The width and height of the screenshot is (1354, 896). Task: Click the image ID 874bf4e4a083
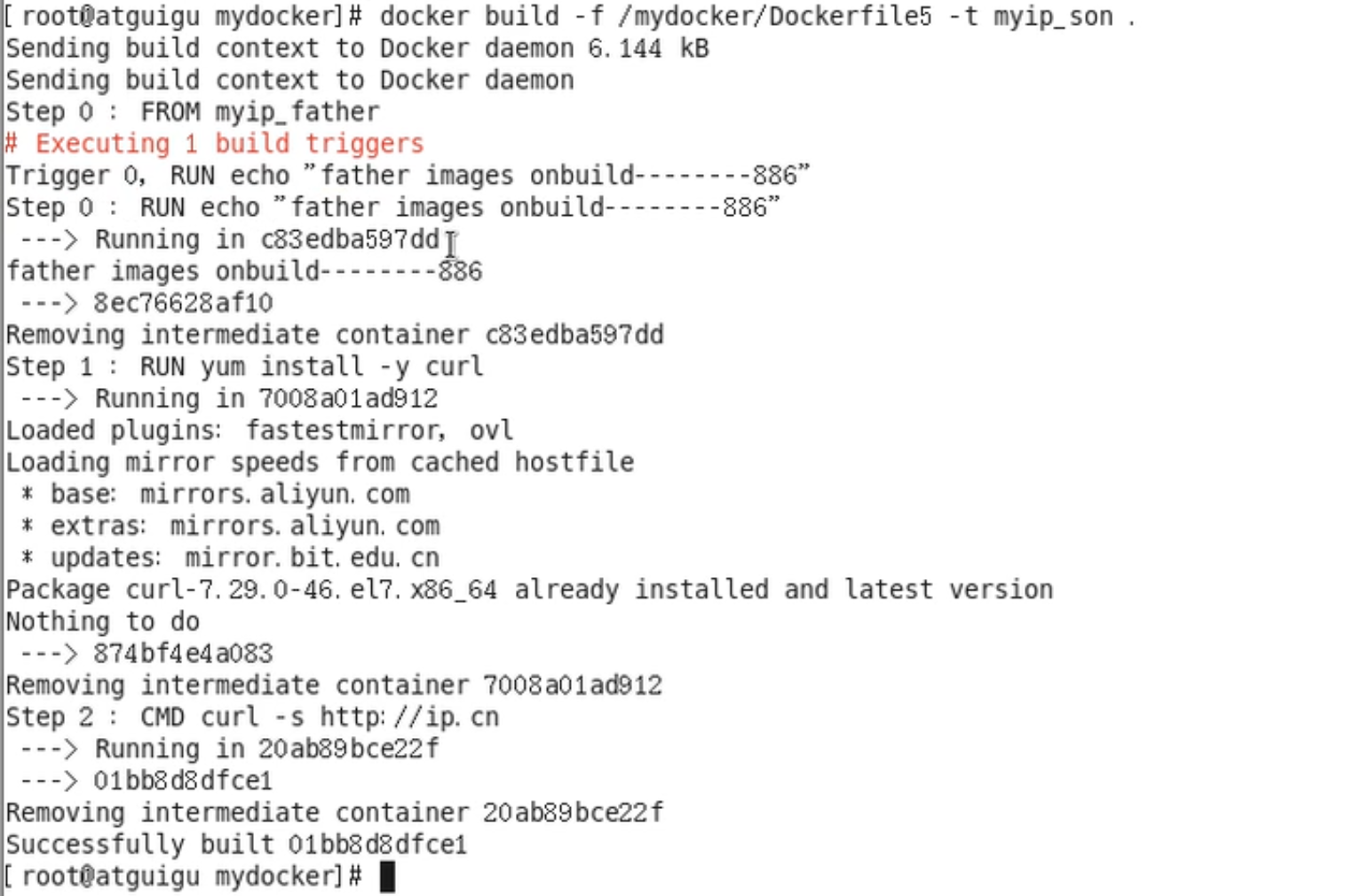[183, 654]
